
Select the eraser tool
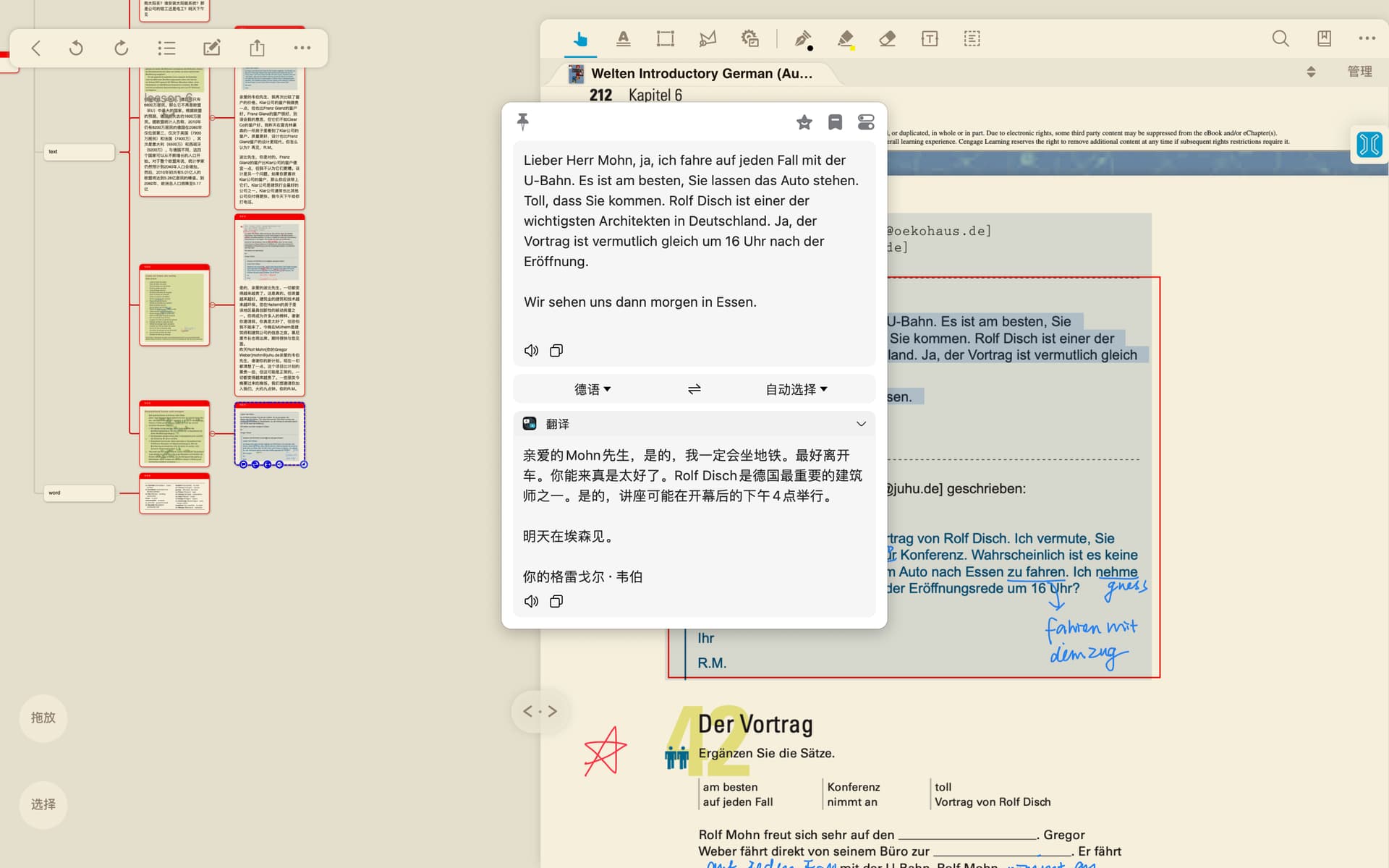tap(888, 39)
